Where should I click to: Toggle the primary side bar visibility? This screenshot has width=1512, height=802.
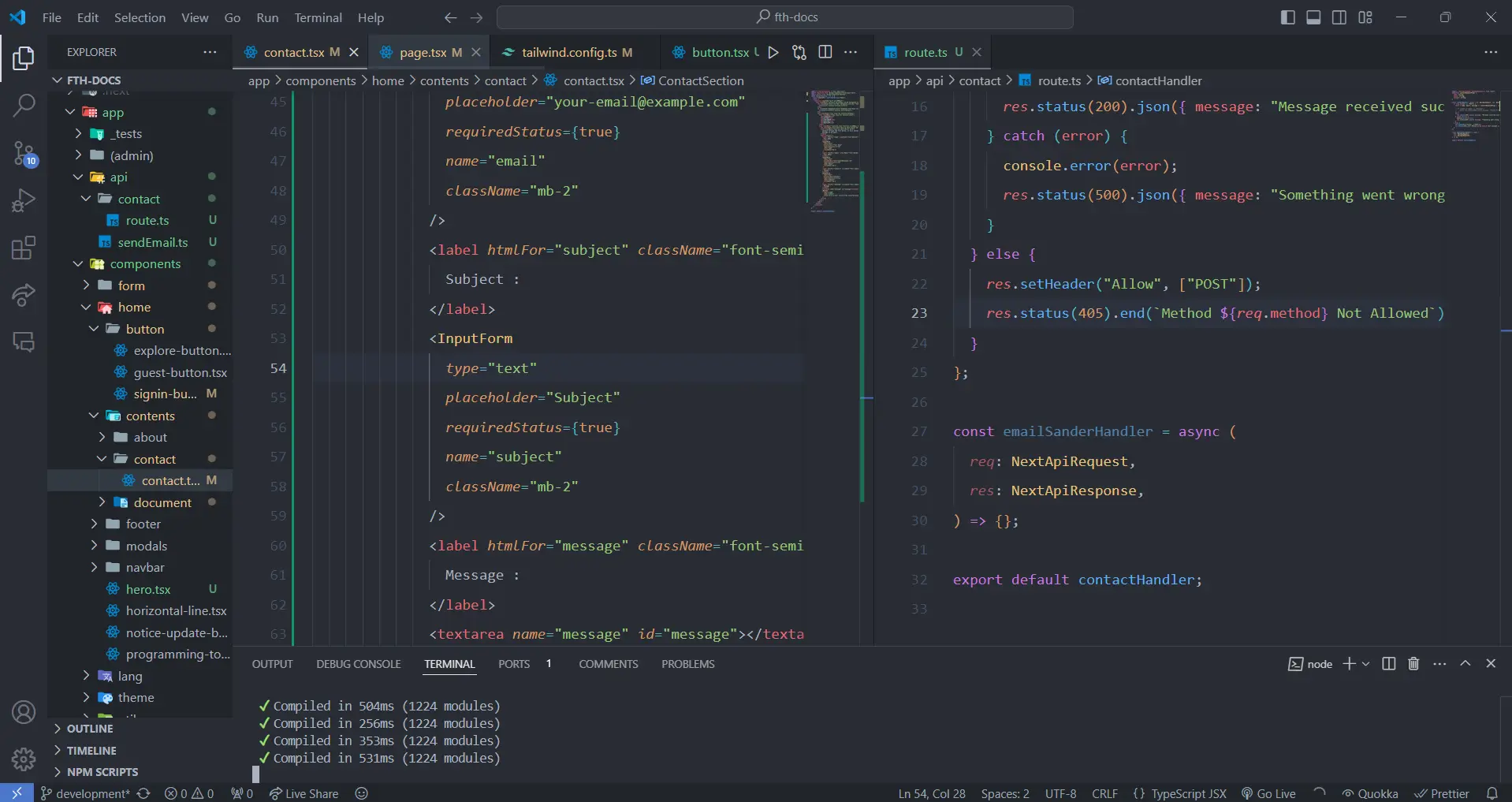click(x=1287, y=17)
